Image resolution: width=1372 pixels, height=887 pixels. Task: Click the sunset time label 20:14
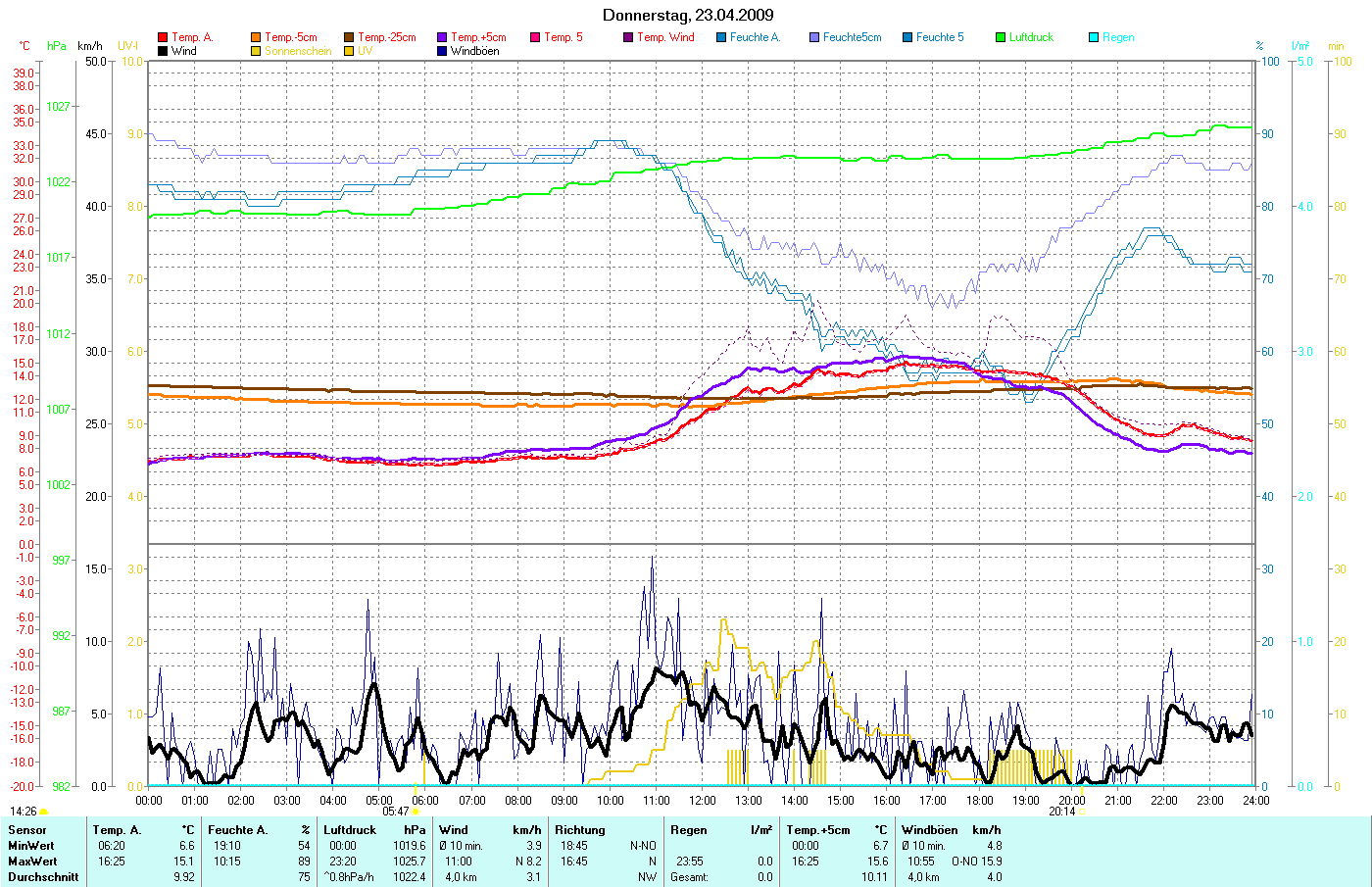pos(1061,812)
